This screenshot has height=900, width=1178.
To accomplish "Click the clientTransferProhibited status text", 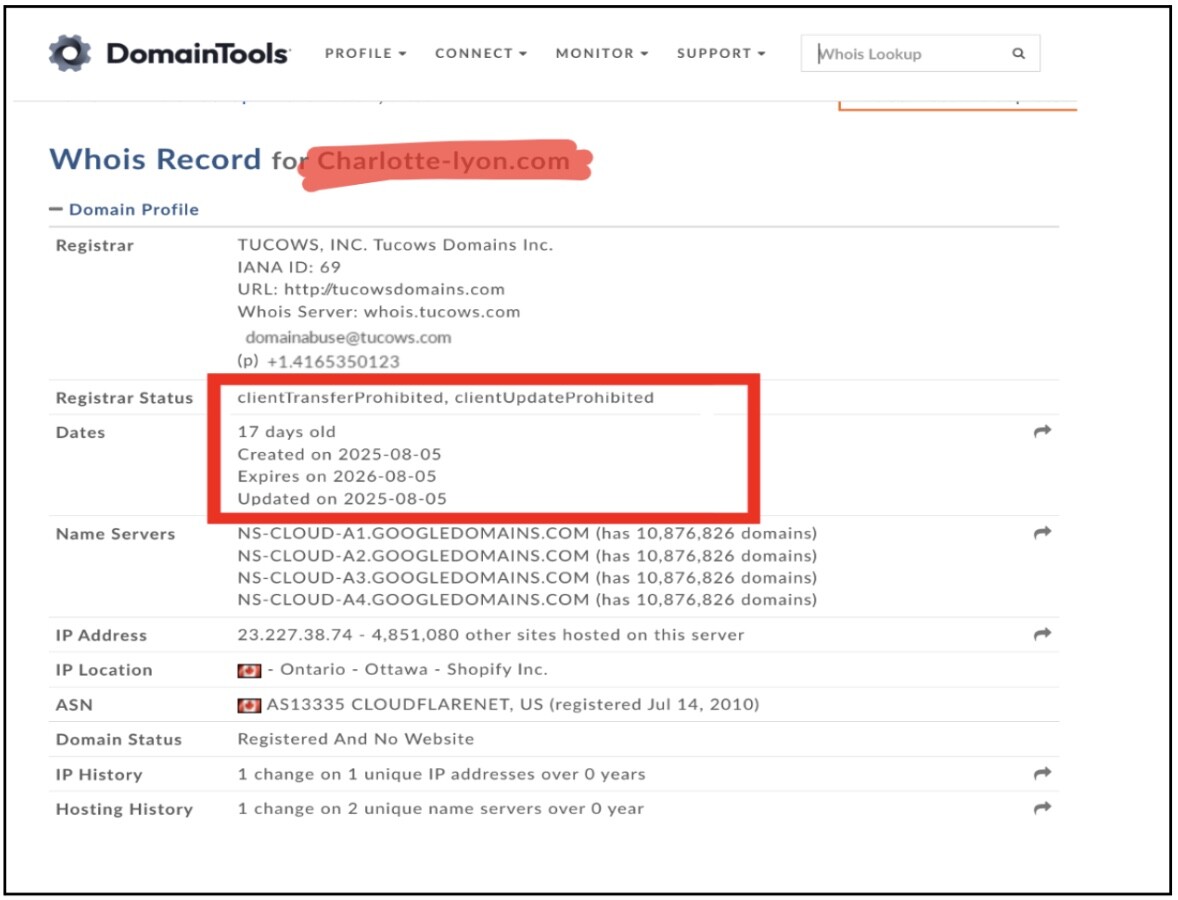I will coord(340,397).
